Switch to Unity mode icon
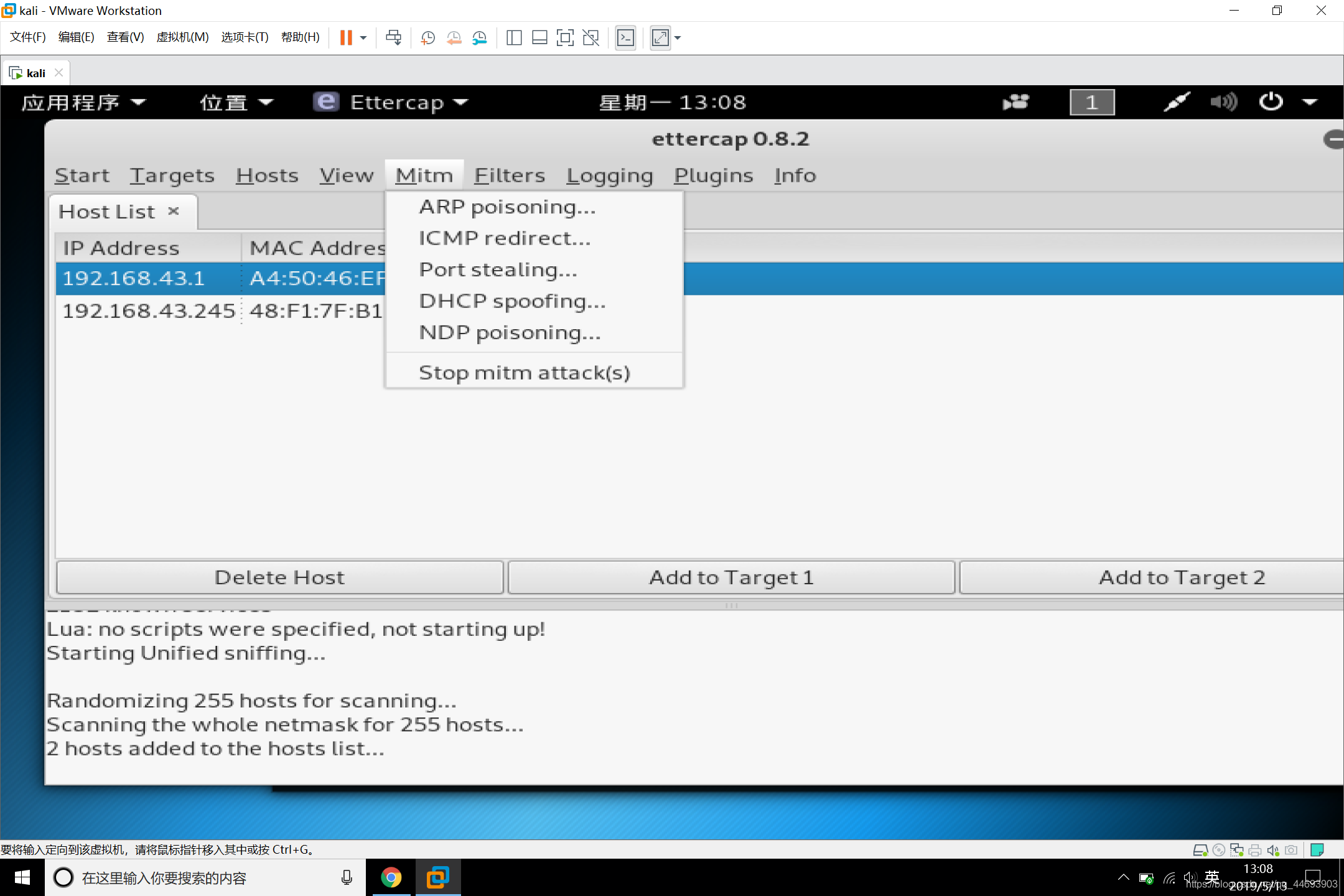The width and height of the screenshot is (1344, 896). [590, 37]
